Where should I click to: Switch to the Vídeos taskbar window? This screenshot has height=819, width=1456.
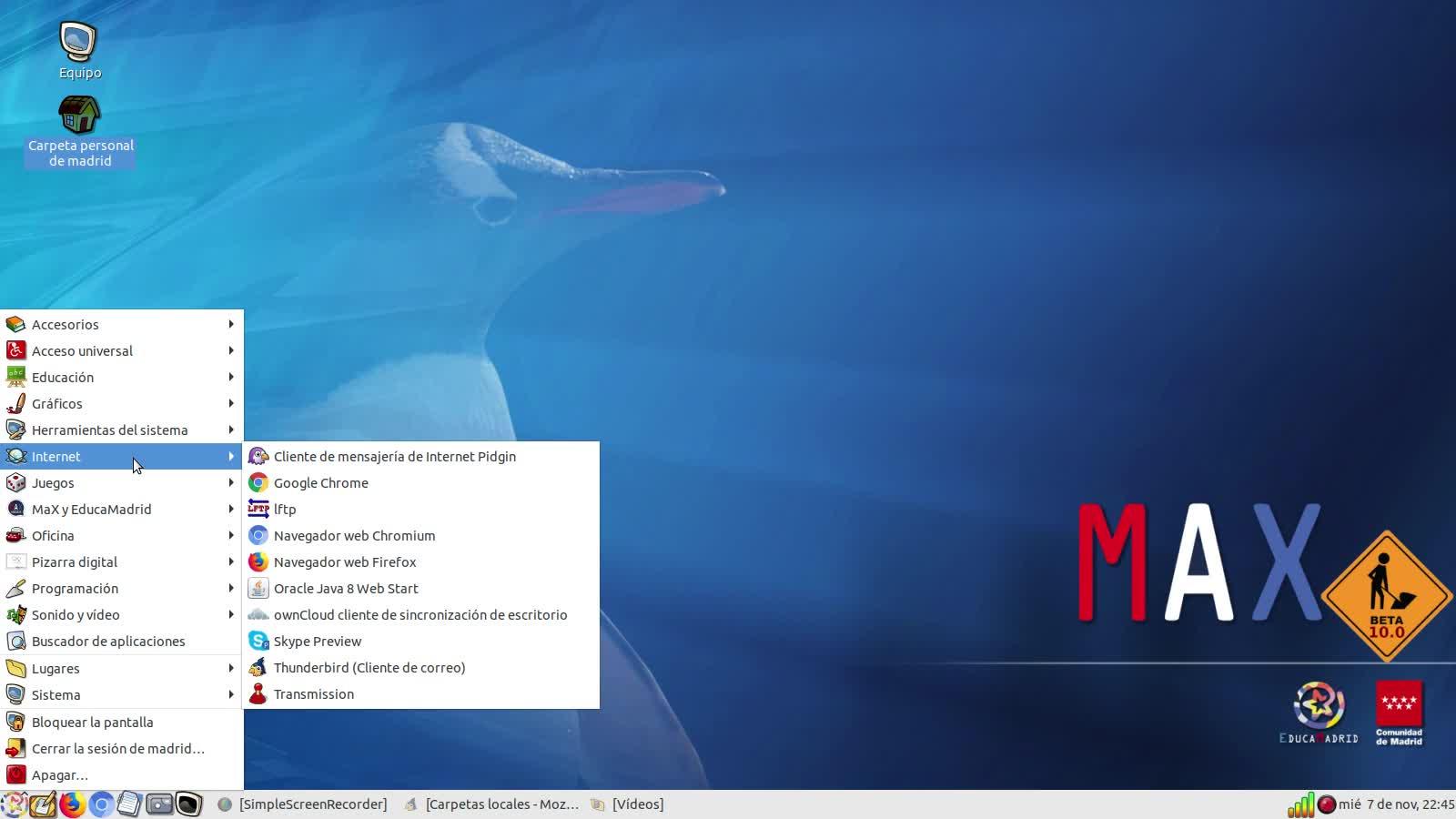[628, 804]
